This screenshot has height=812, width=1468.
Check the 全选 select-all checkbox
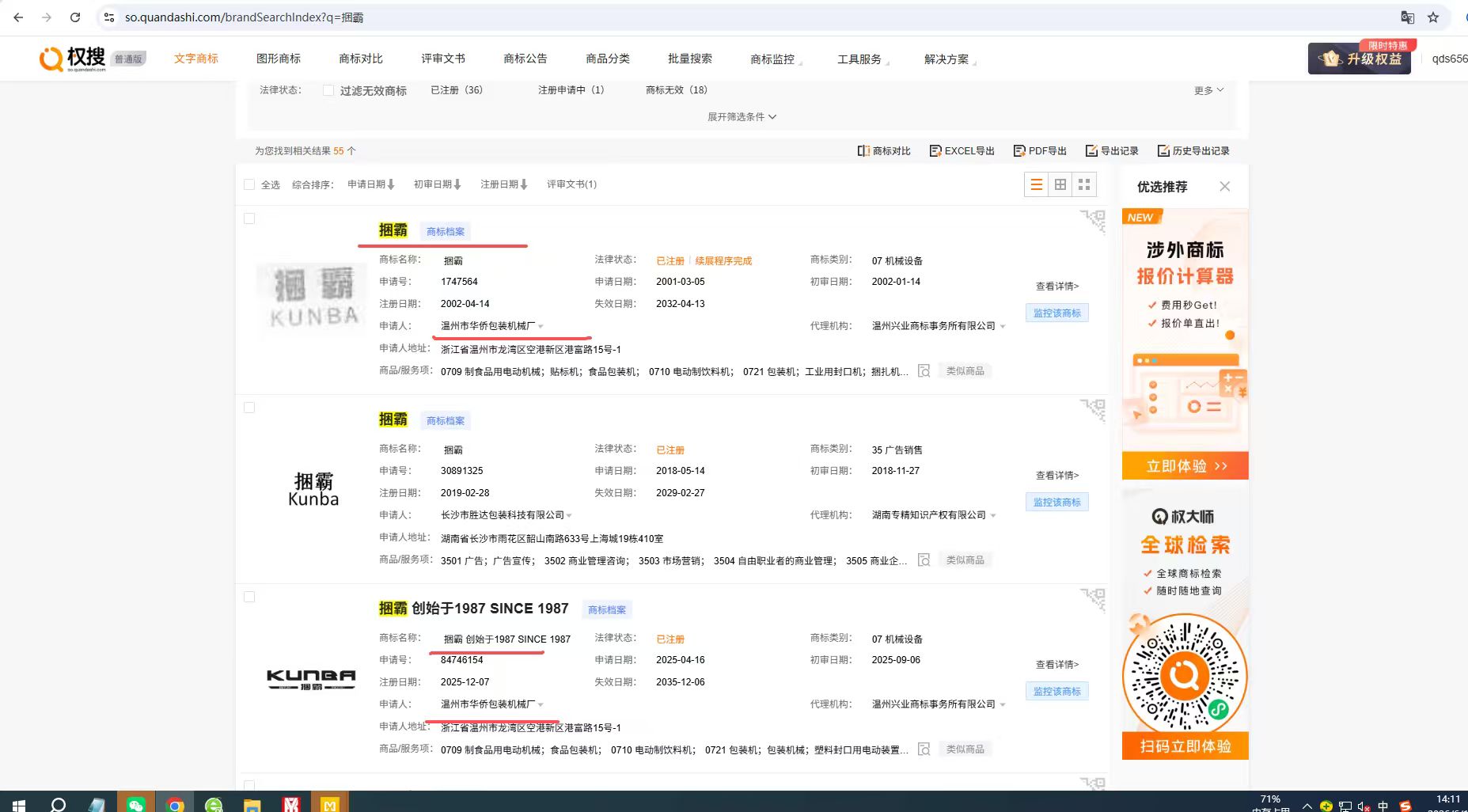pos(249,184)
